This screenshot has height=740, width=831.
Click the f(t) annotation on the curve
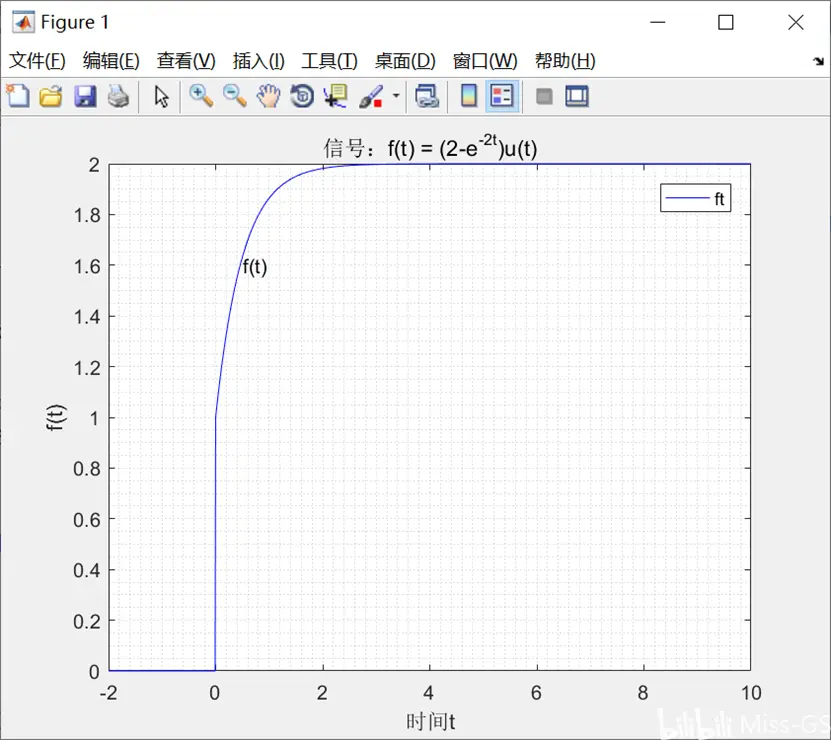click(255, 267)
